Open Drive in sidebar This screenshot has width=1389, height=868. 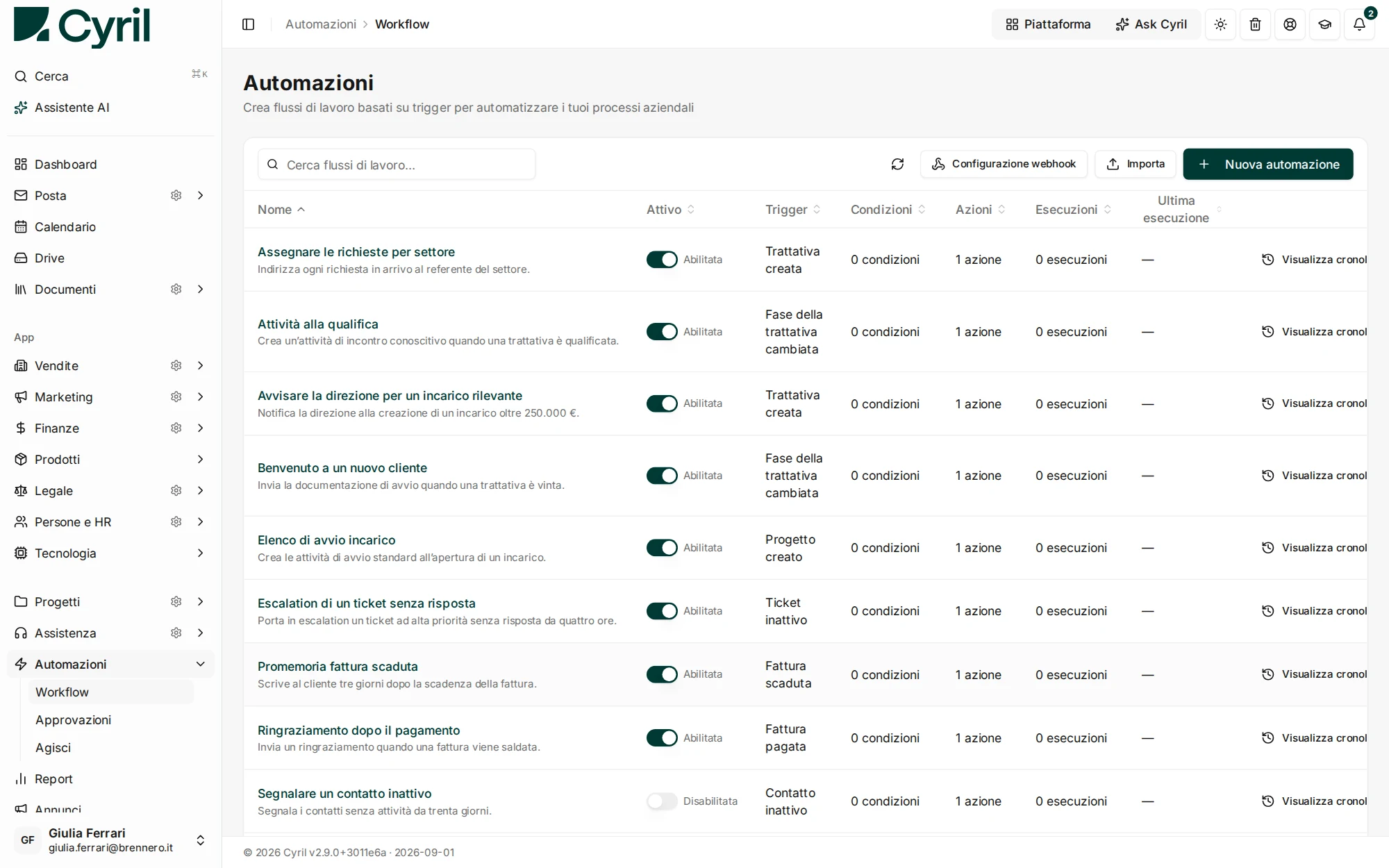pos(111,258)
